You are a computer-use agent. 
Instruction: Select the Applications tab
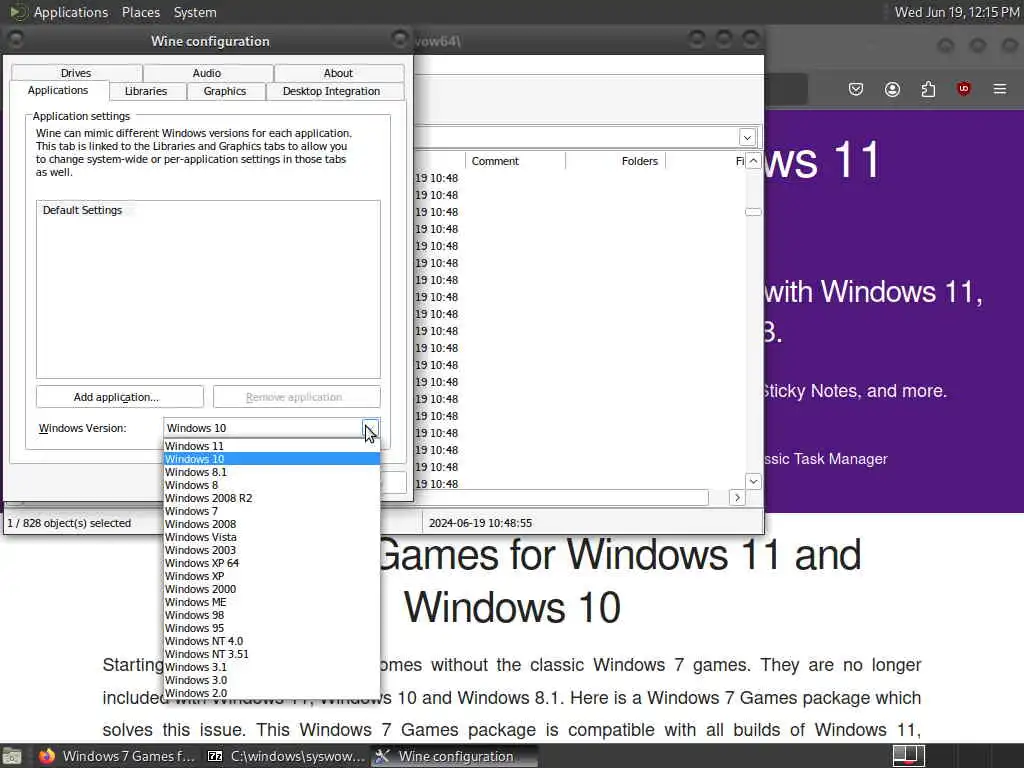point(58,90)
